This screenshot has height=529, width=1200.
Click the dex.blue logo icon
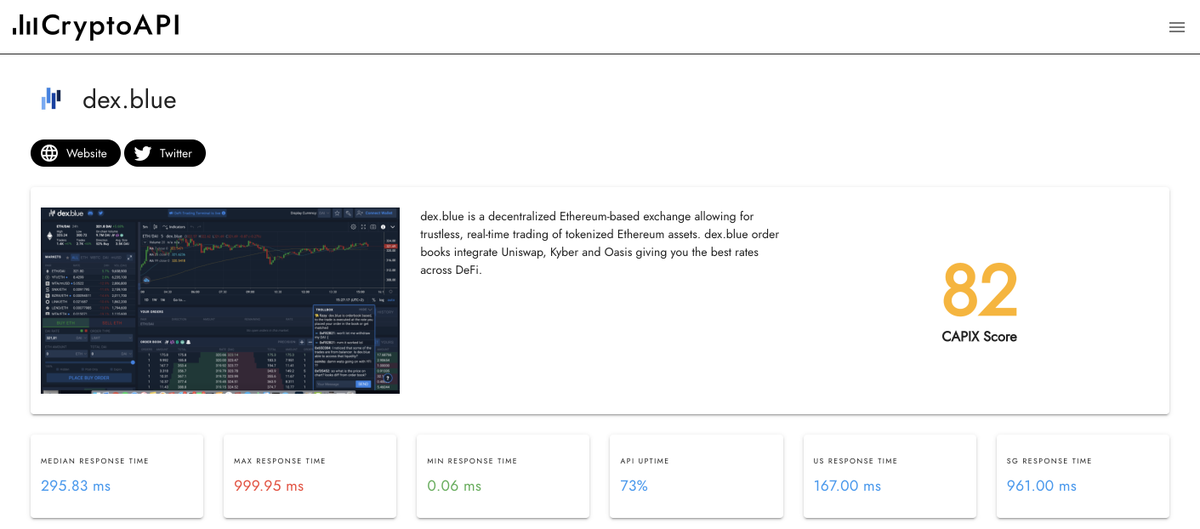(51, 99)
